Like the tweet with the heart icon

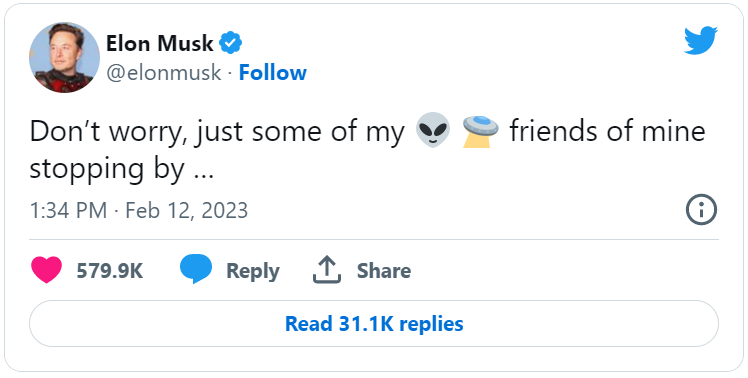(x=46, y=270)
